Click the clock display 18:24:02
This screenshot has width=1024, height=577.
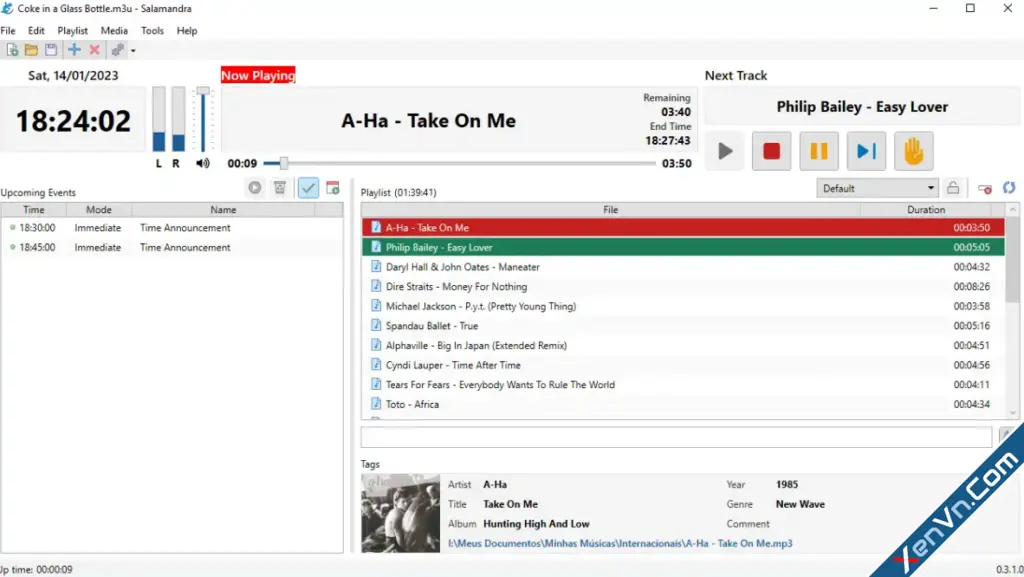(x=73, y=121)
